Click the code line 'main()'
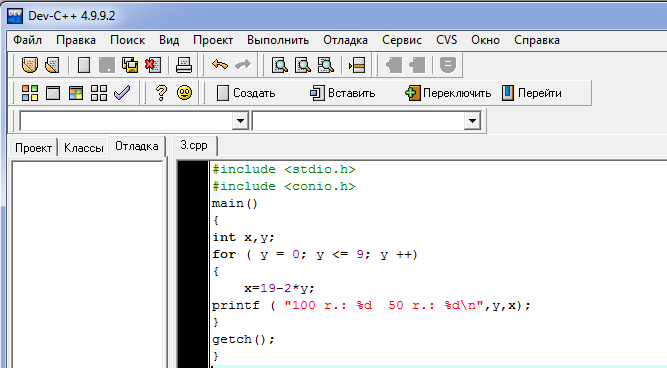The image size is (667, 368). tap(235, 203)
